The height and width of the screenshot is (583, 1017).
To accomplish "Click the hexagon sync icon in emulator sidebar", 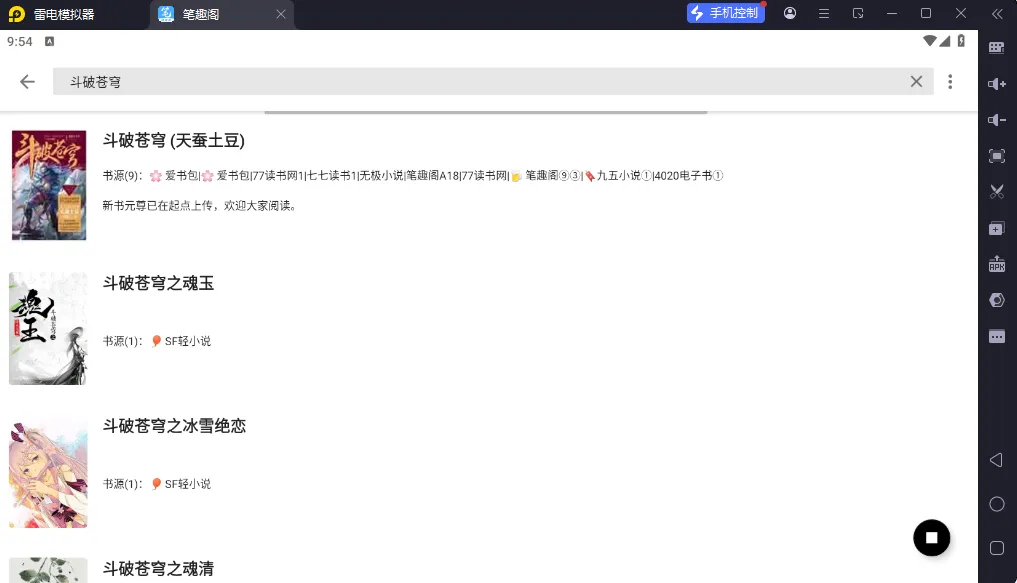I will (x=997, y=300).
